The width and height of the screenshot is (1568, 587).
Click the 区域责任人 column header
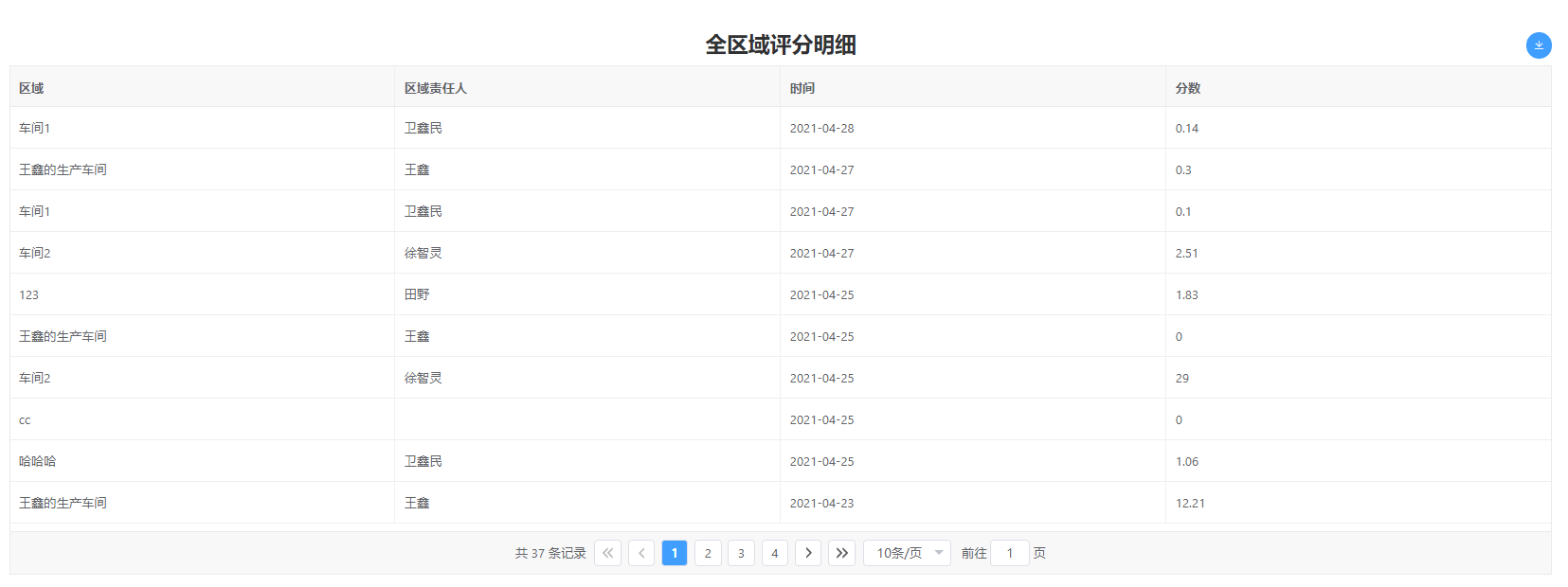(x=436, y=88)
